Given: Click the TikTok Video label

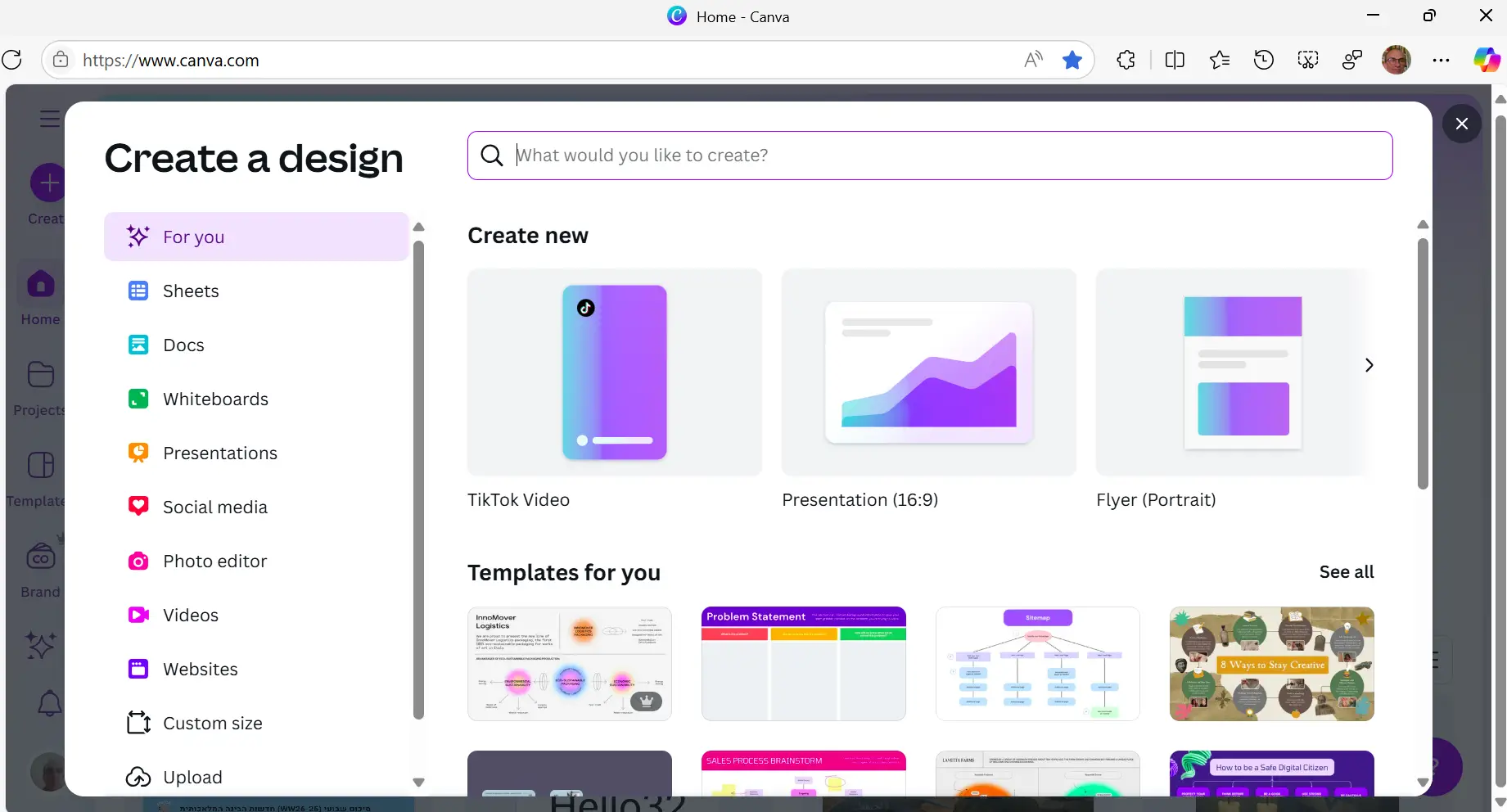Looking at the screenshot, I should tap(518, 500).
